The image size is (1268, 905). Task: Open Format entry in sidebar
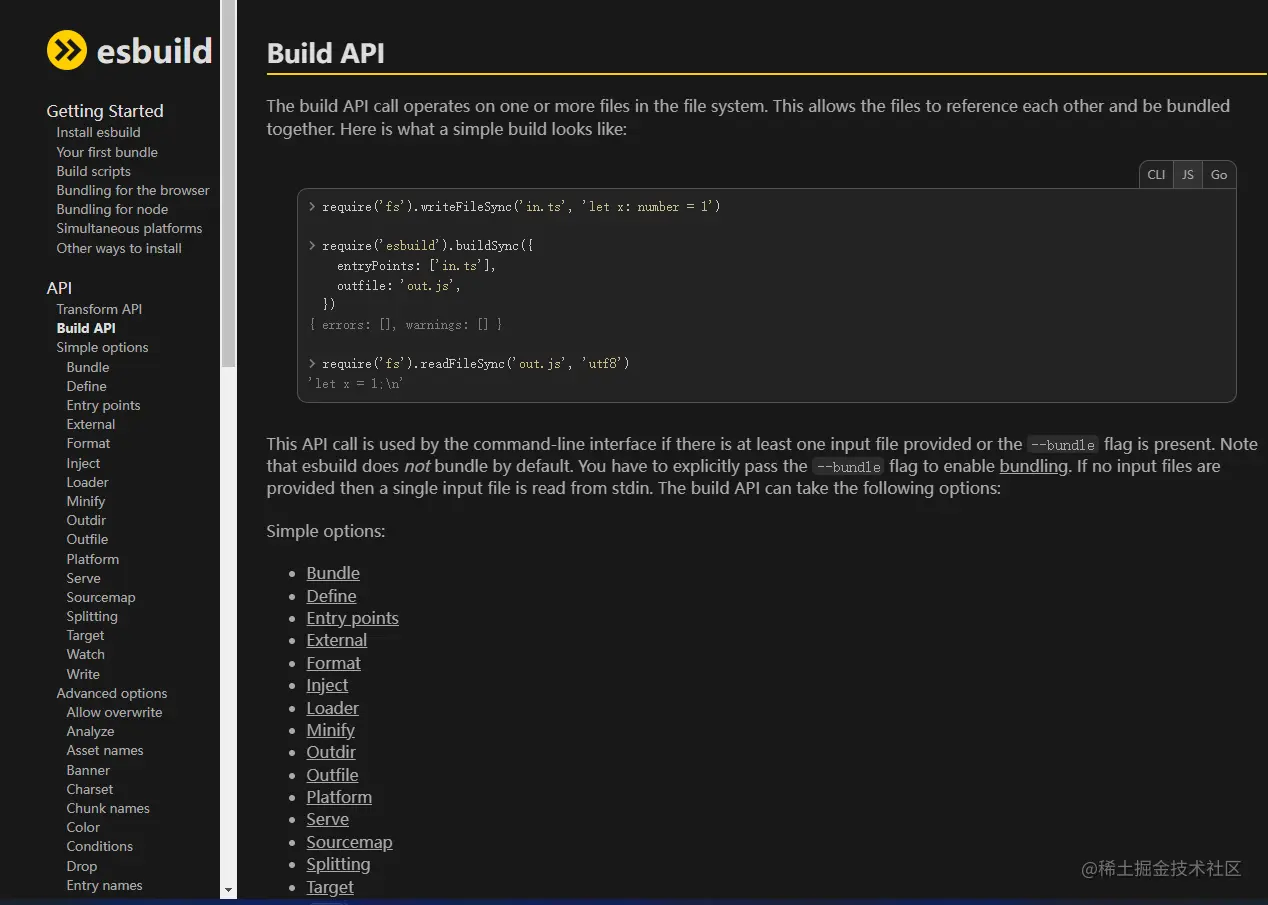point(88,443)
